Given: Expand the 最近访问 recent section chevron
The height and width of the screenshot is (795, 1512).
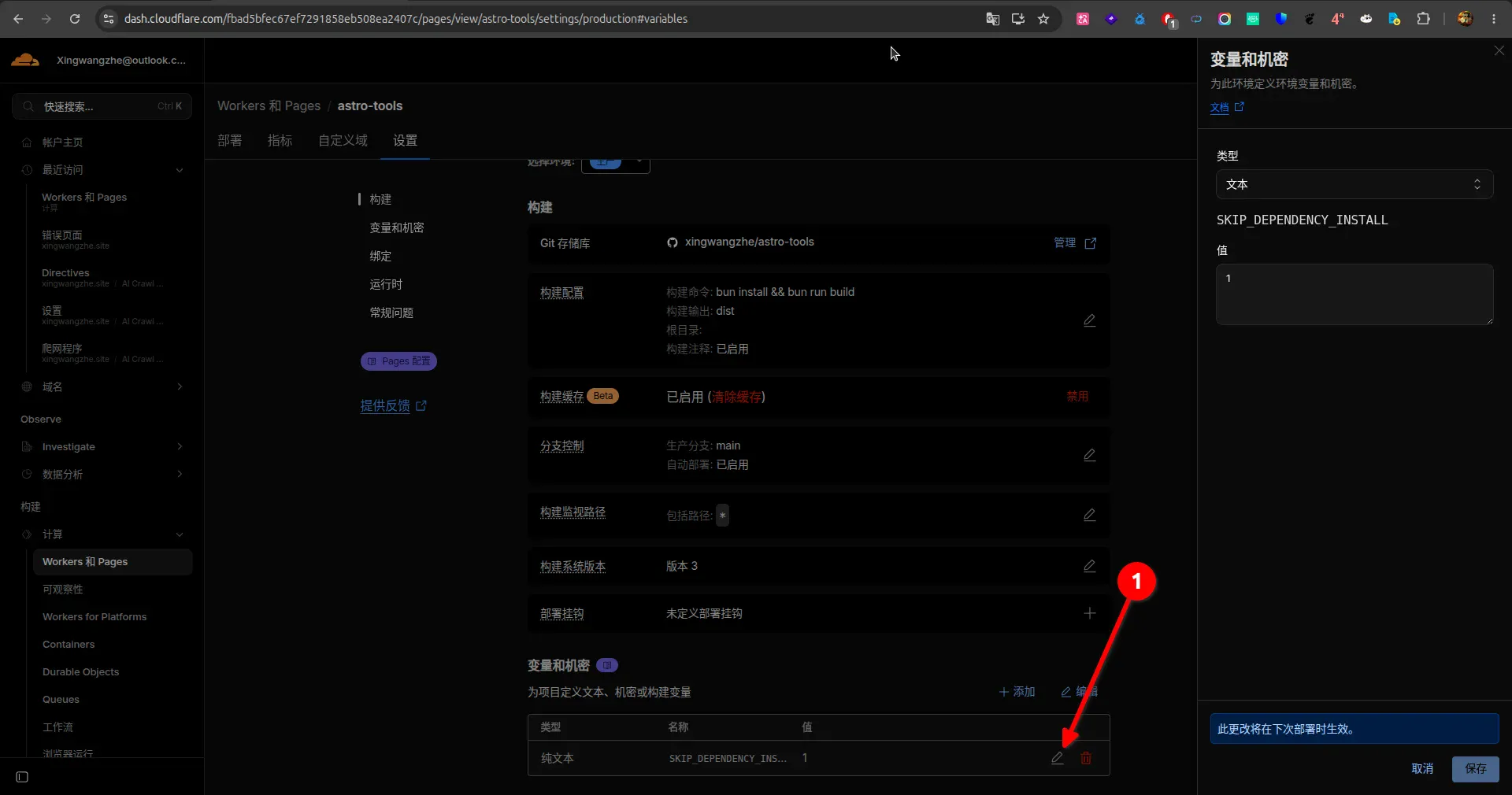Looking at the screenshot, I should point(180,170).
